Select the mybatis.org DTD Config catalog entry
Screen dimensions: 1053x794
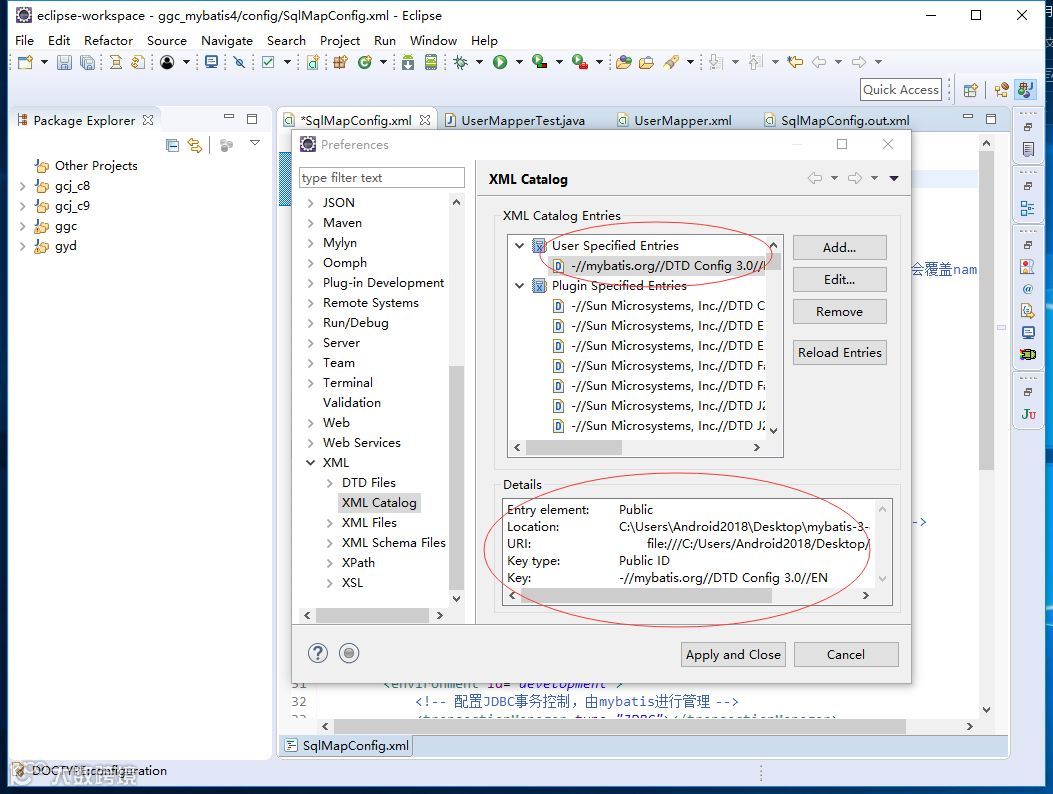tap(658, 266)
